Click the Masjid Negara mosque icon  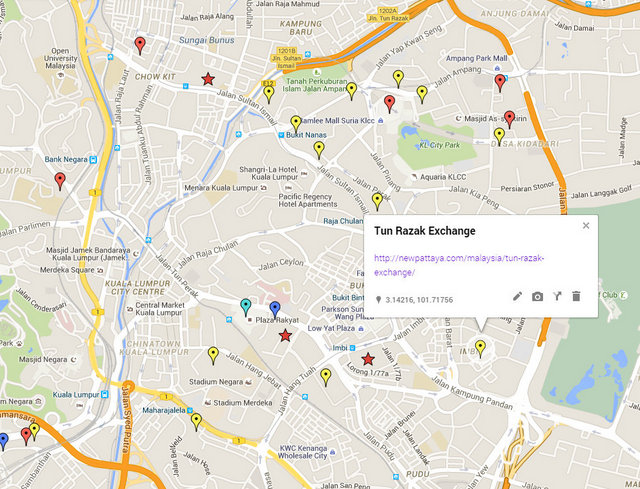[73, 359]
